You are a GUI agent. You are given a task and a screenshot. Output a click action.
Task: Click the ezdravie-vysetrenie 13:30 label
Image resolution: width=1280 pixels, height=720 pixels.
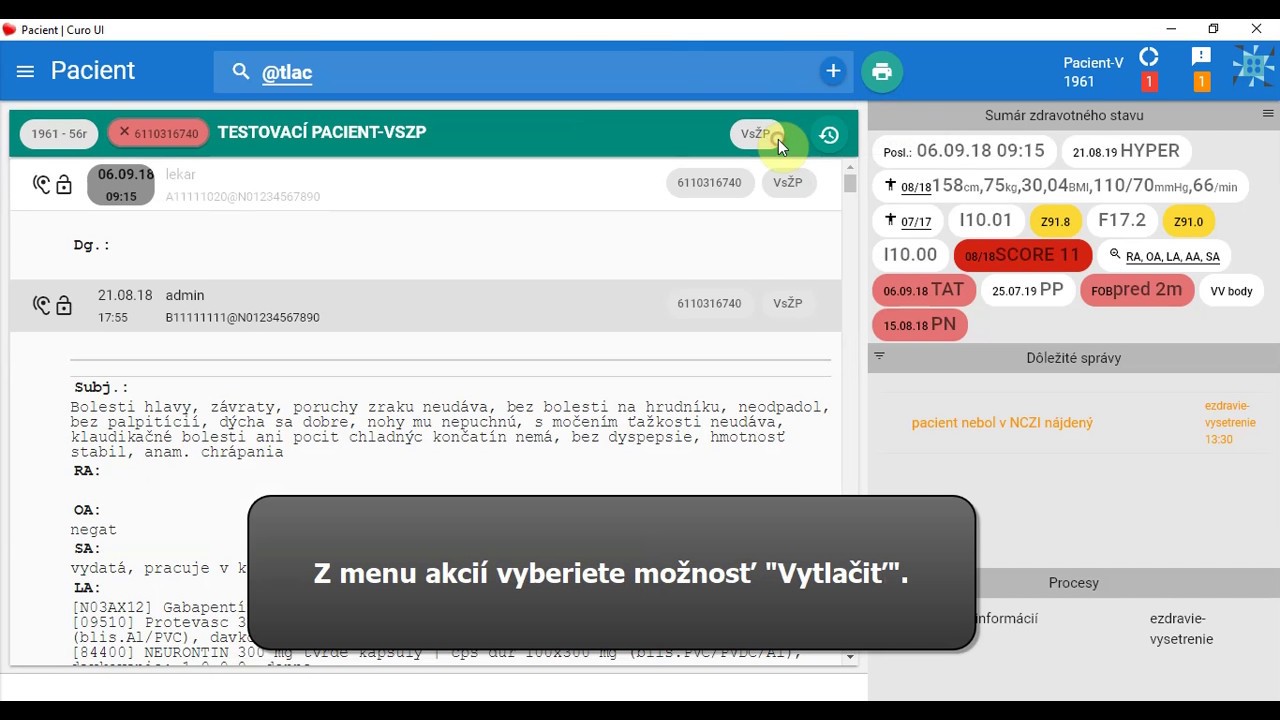click(x=1230, y=423)
